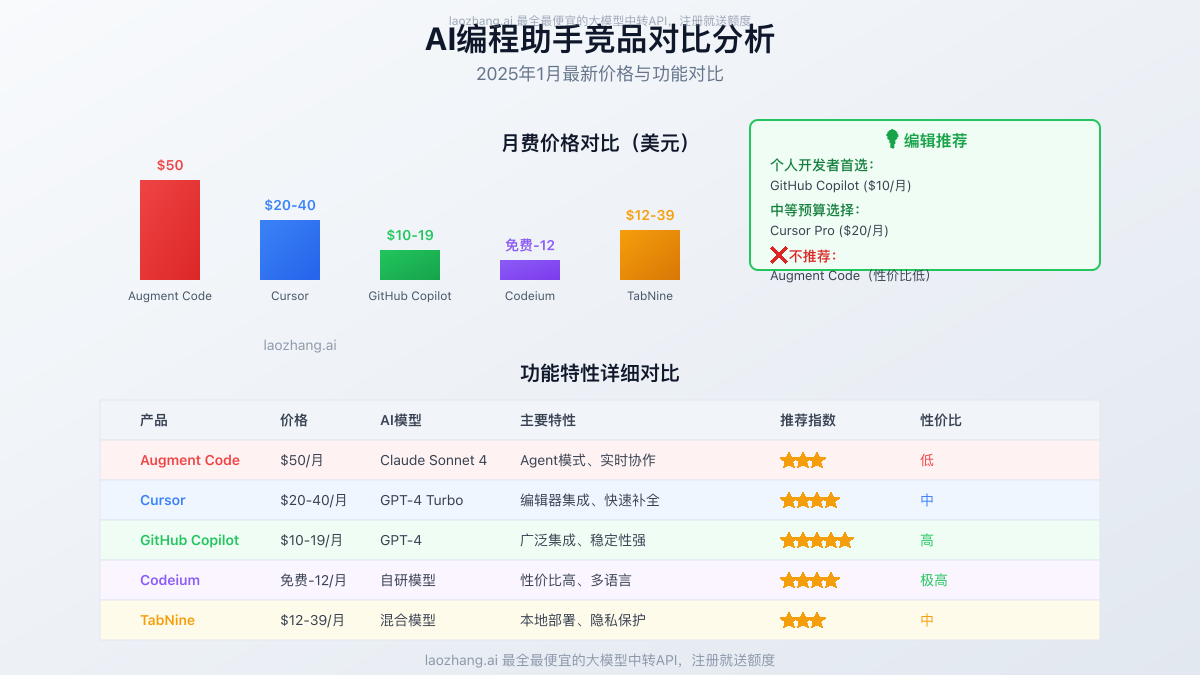
Task: Click the red 低 value in Augment Code row
Action: pos(927,460)
